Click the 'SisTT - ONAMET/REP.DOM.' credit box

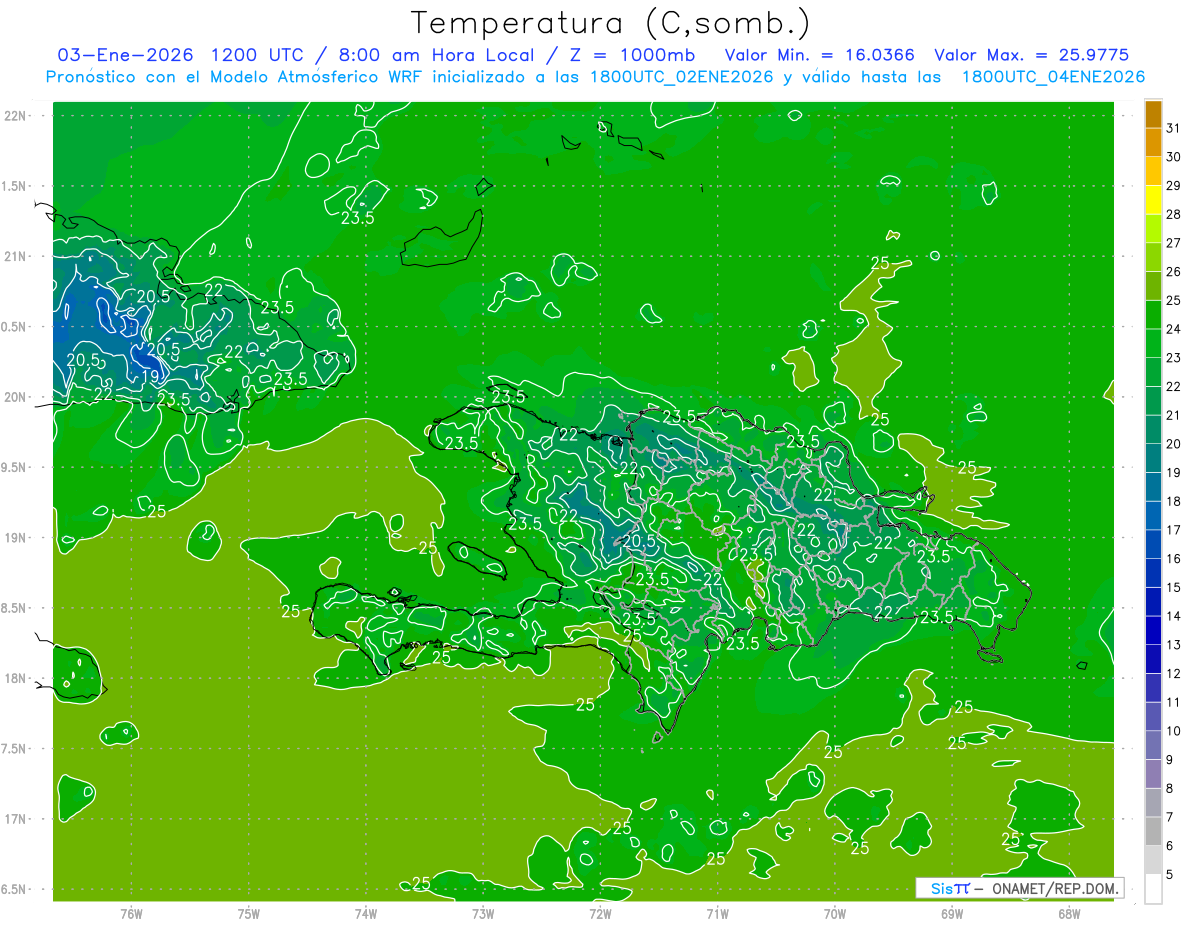click(x=1020, y=888)
